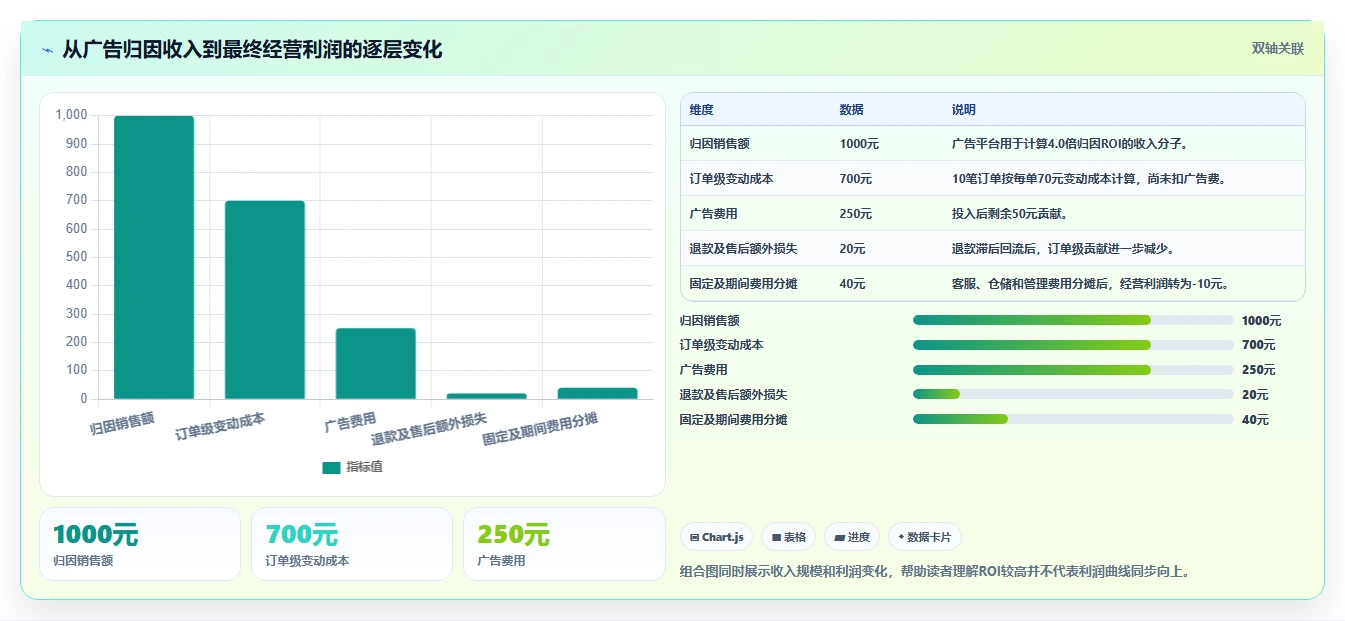Click the 广告费用 x-axis label under the chart
The height and width of the screenshot is (621, 1345).
coord(351,421)
